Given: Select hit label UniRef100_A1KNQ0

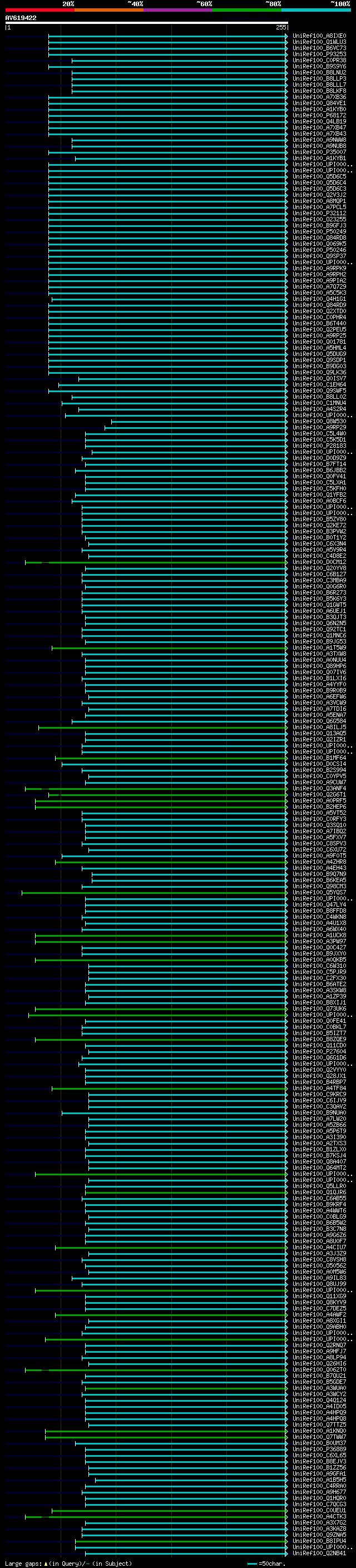Looking at the screenshot, I should coord(319,1431).
